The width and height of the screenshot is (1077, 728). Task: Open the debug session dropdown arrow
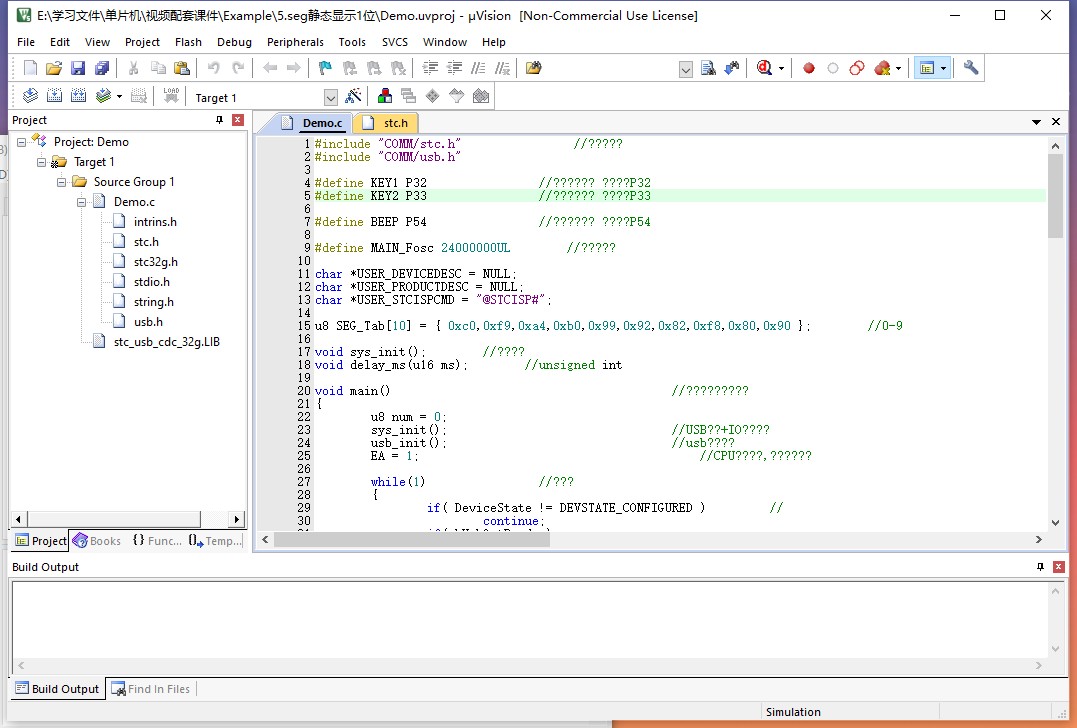(x=781, y=69)
